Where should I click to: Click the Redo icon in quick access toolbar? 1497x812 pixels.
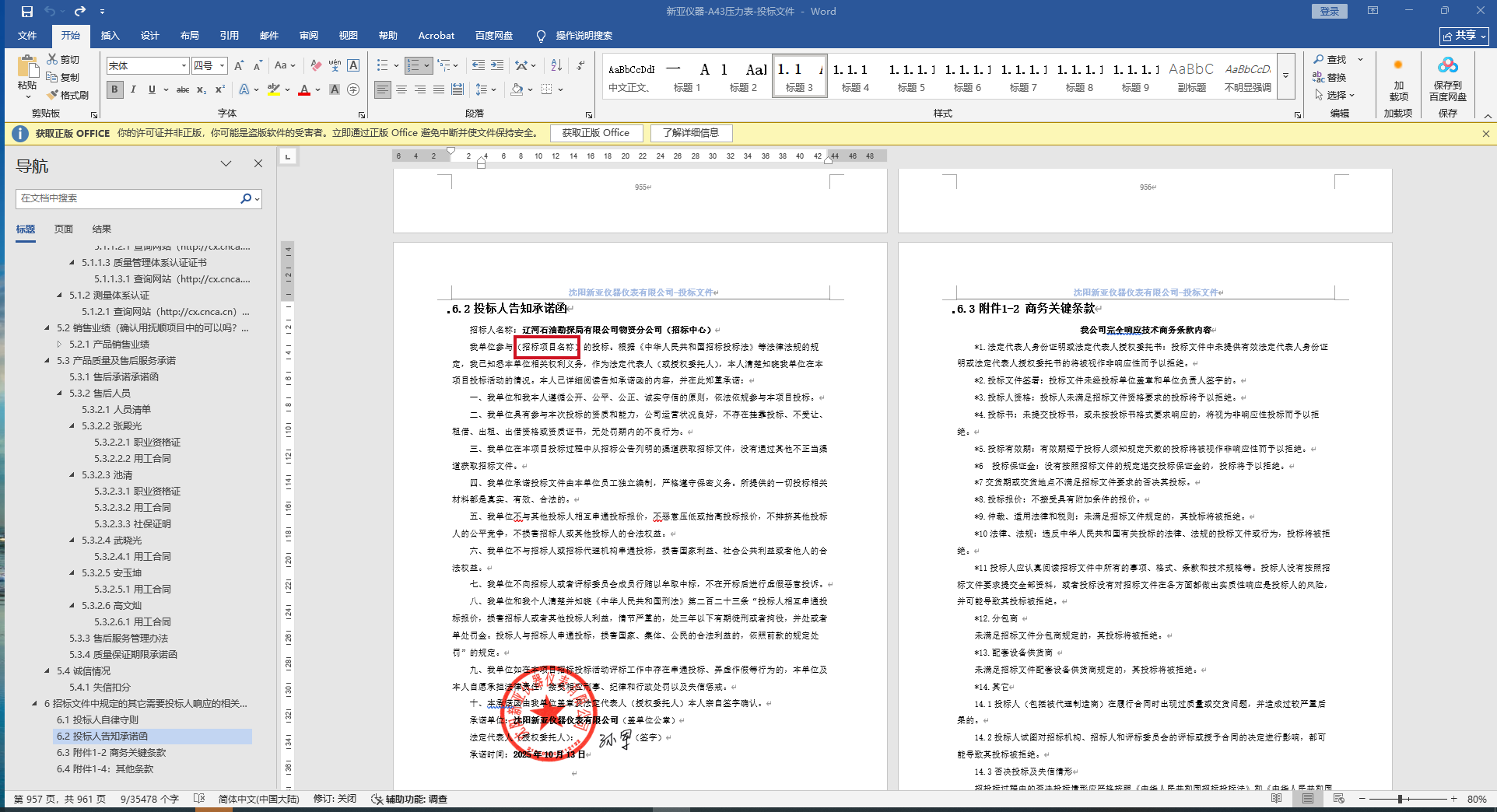click(80, 12)
